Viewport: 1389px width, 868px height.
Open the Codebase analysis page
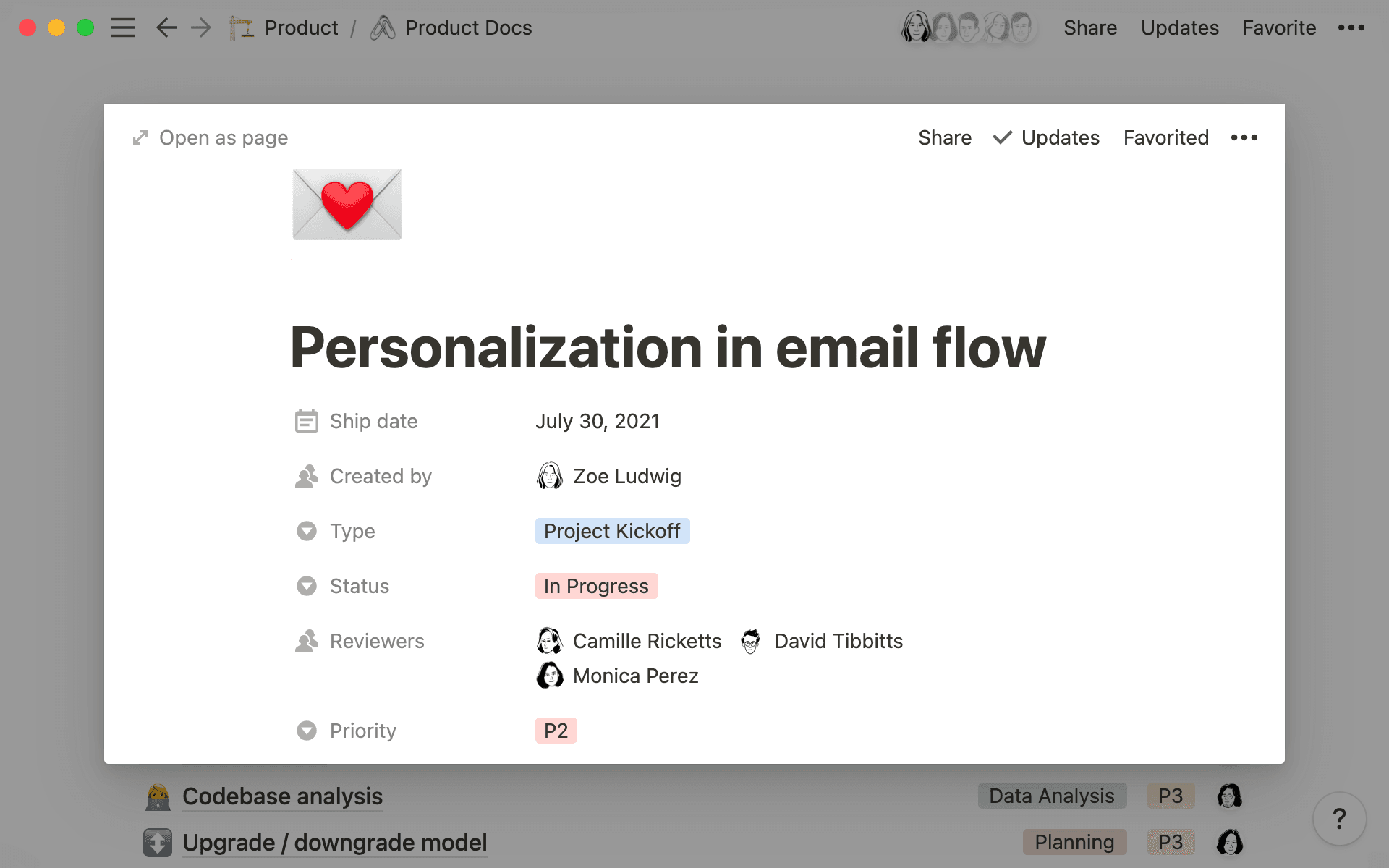282,796
